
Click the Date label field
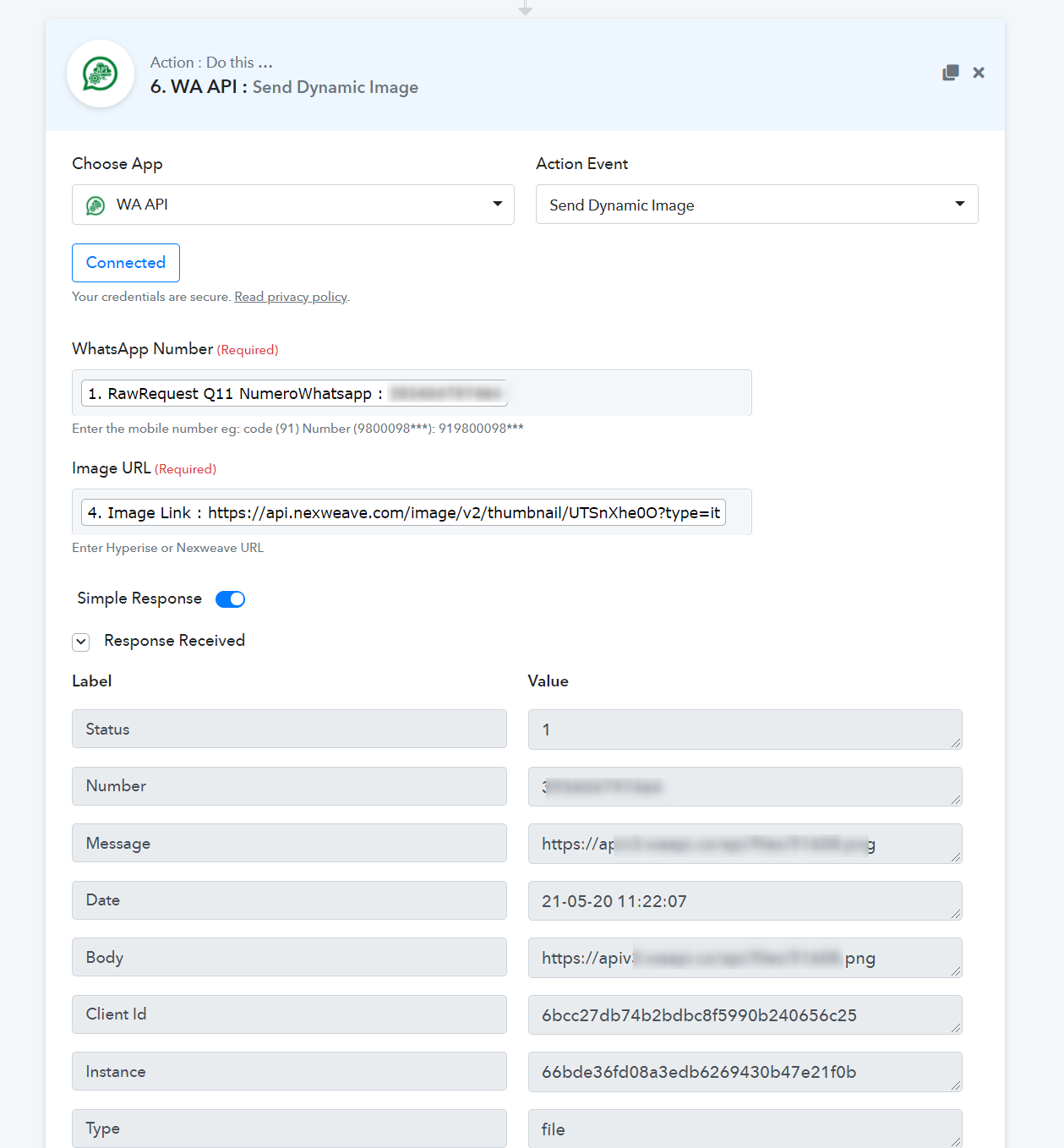tap(289, 900)
